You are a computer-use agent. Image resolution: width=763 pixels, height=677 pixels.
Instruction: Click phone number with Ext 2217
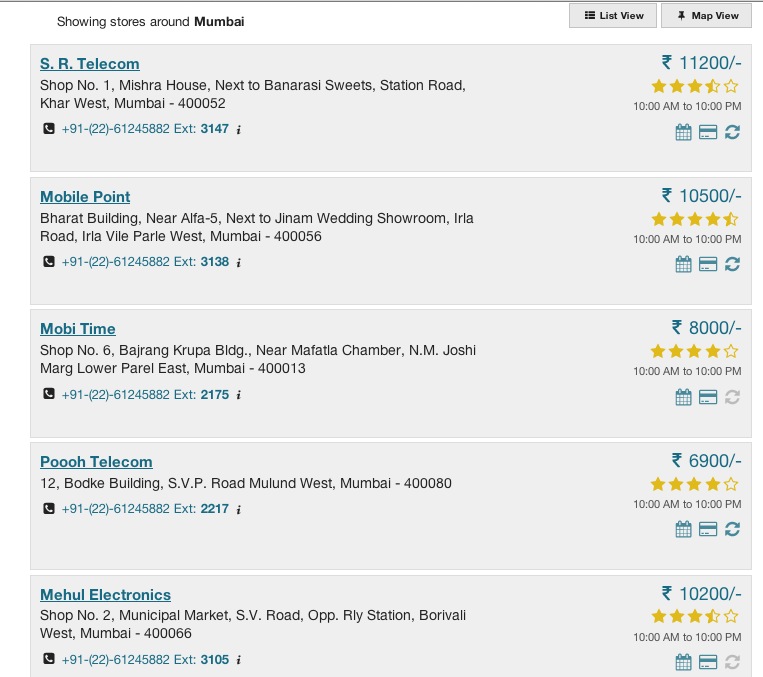145,509
